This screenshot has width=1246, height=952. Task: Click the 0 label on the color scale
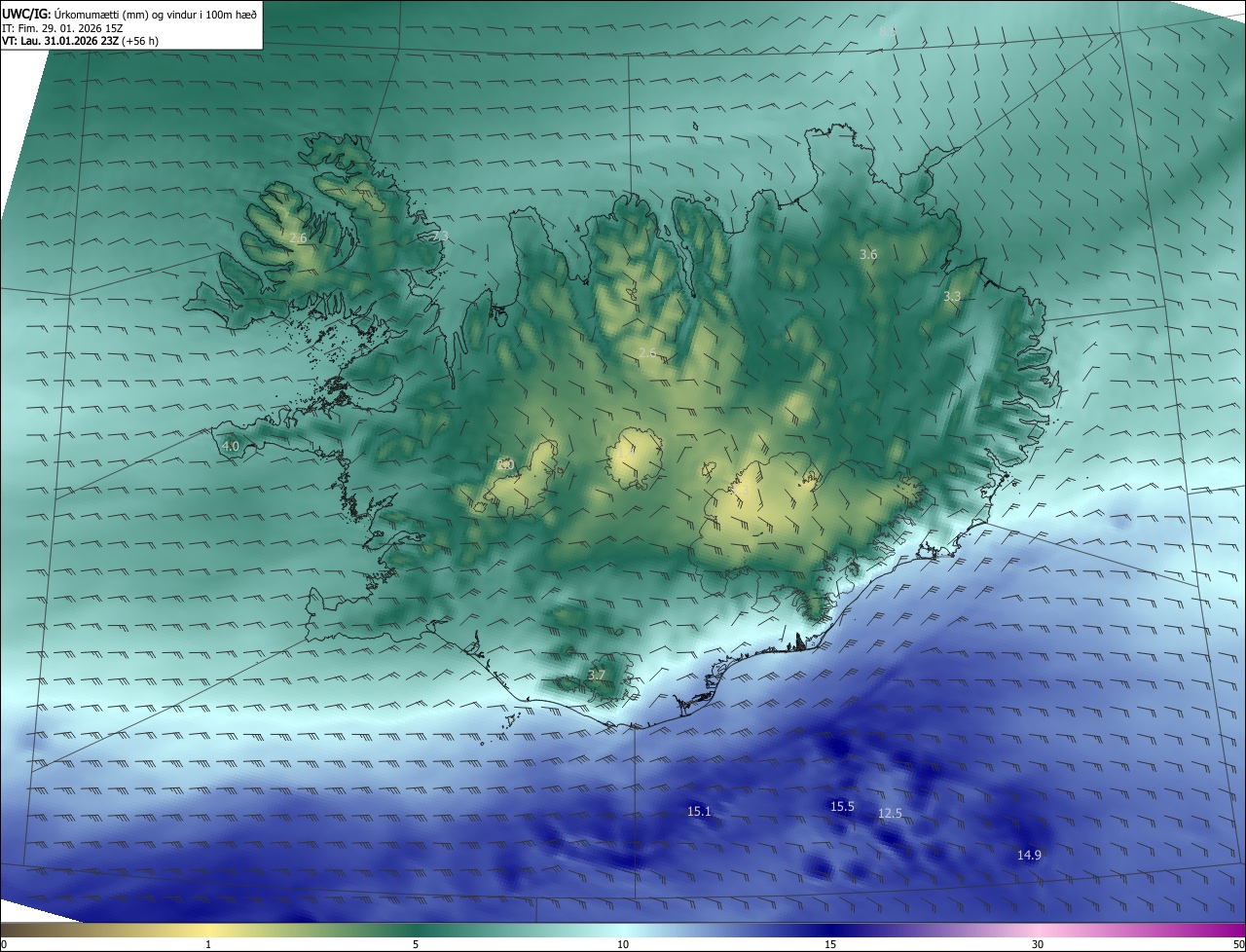4,944
